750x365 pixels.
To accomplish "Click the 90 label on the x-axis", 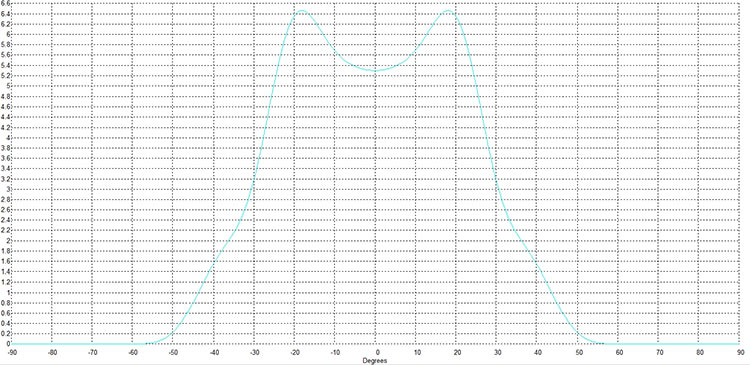I will pyautogui.click(x=740, y=353).
